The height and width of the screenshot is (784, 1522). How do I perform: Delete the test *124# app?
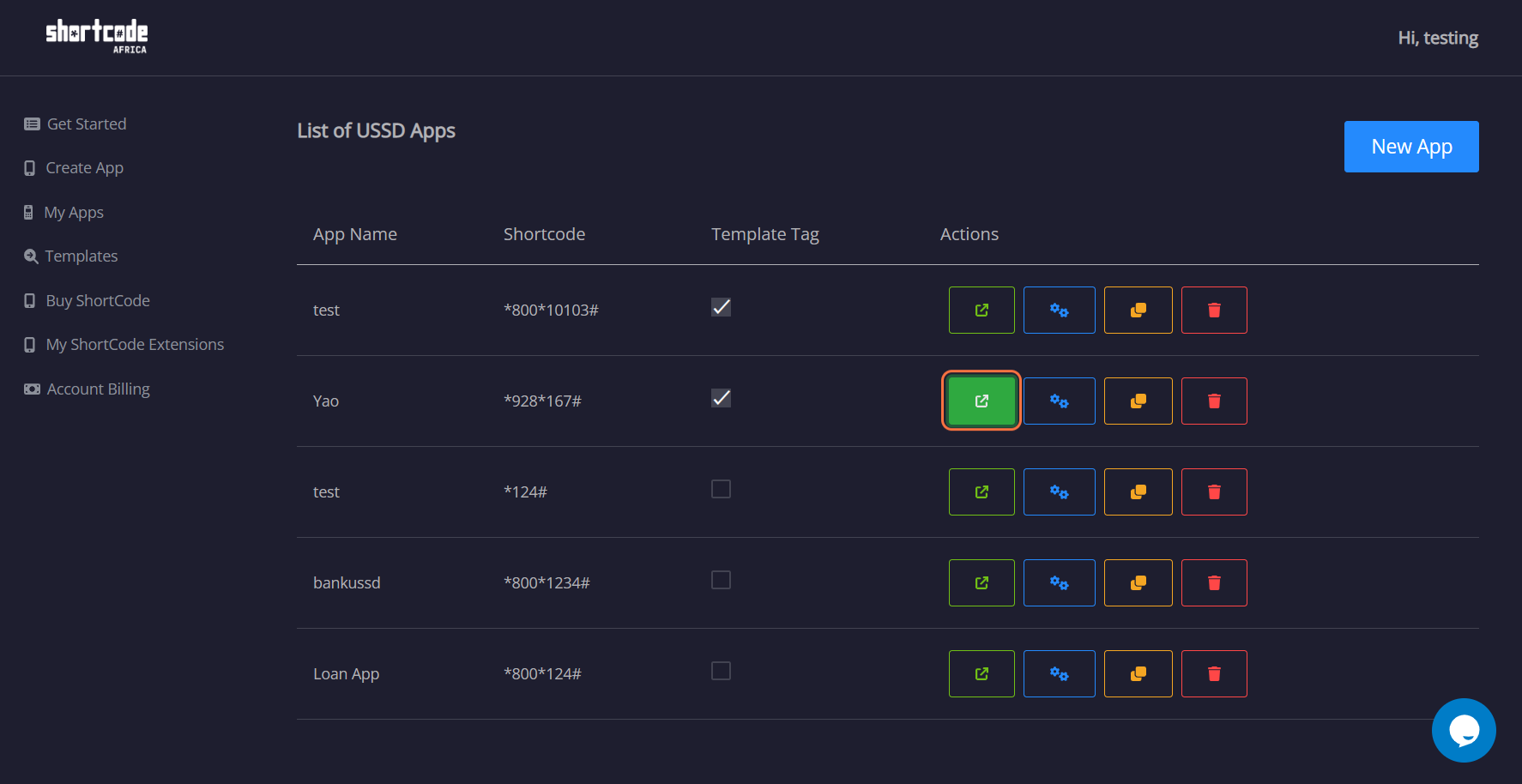(1214, 492)
